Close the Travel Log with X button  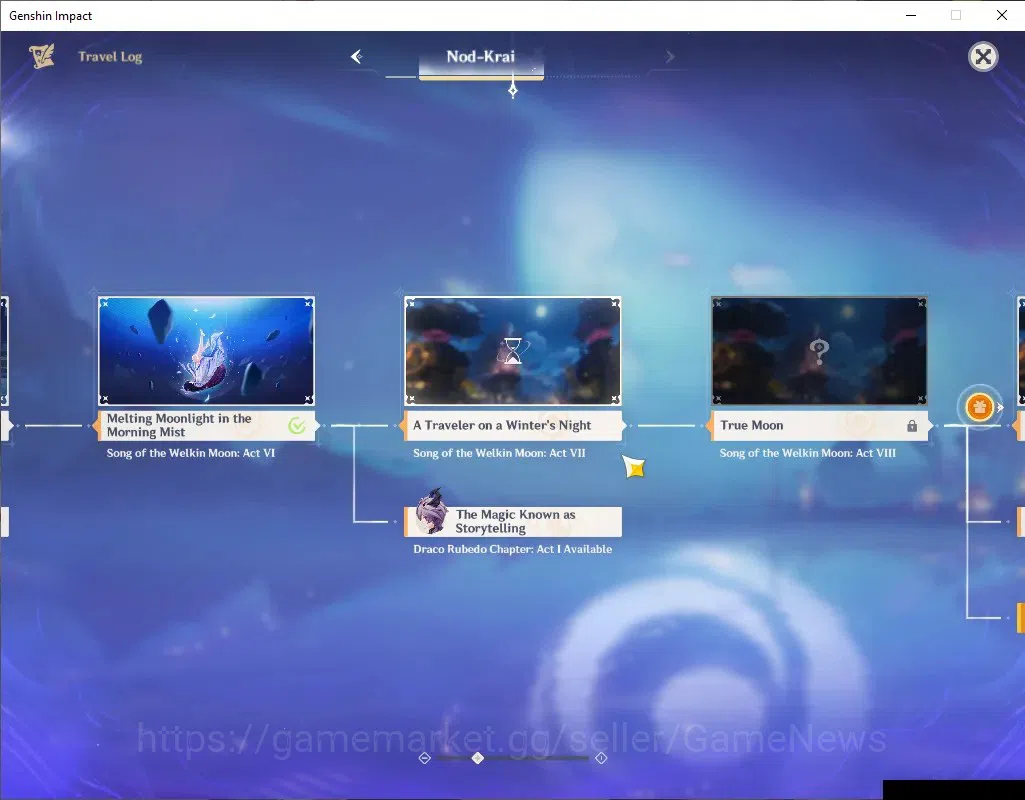pyautogui.click(x=983, y=57)
